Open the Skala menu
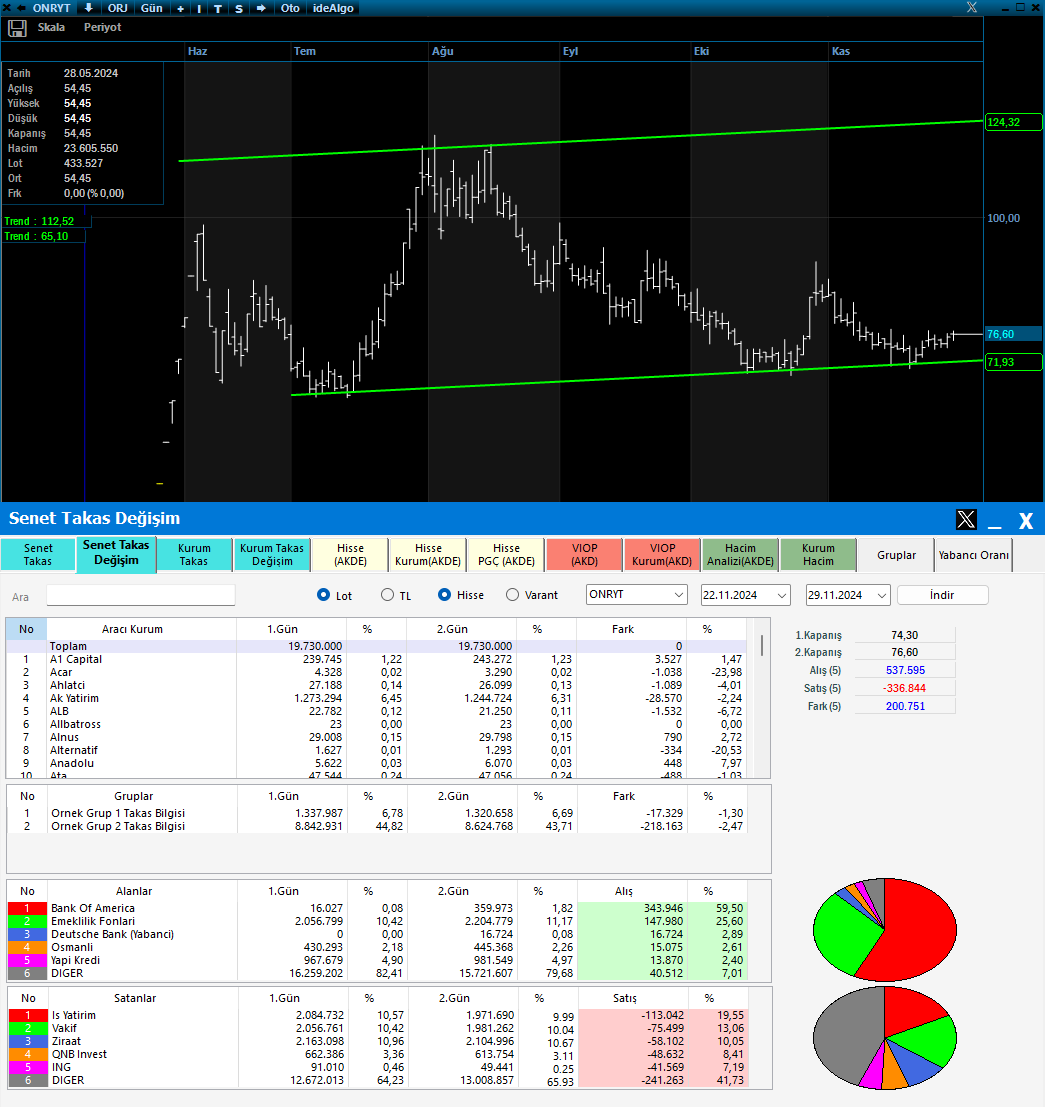1045x1107 pixels. coord(52,27)
